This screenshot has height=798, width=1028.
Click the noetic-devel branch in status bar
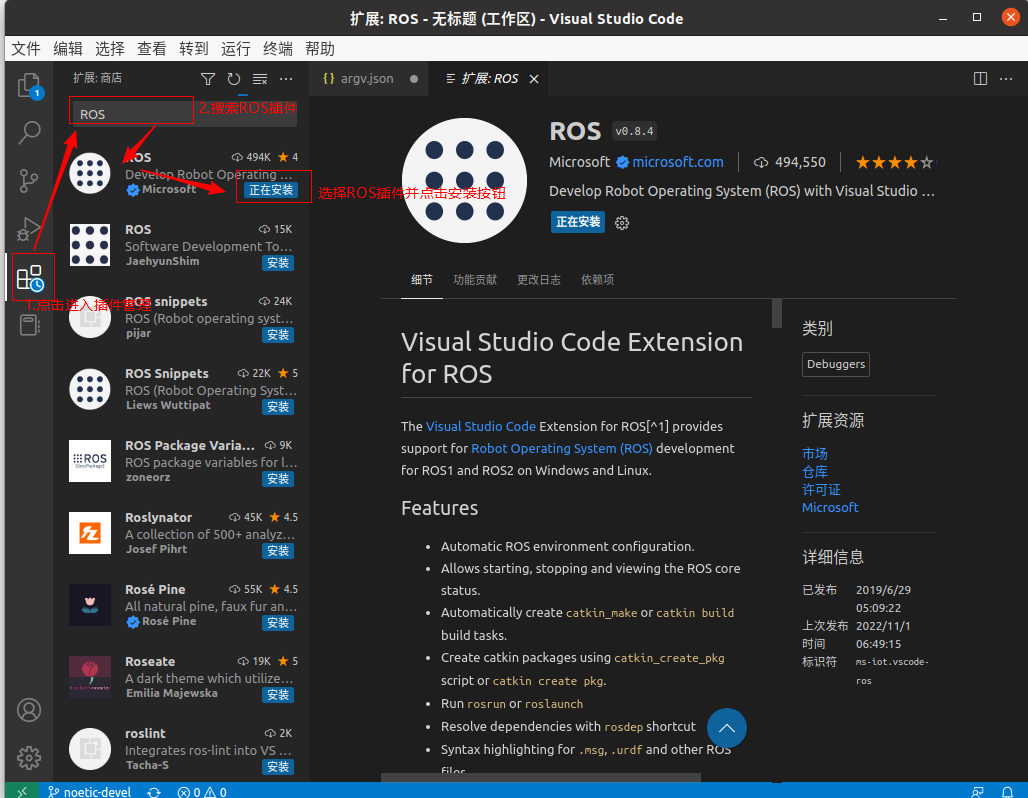click(89, 790)
